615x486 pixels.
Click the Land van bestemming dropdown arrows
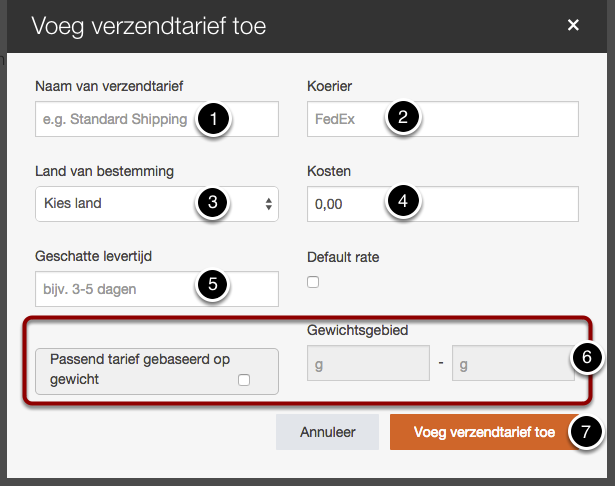(x=268, y=203)
